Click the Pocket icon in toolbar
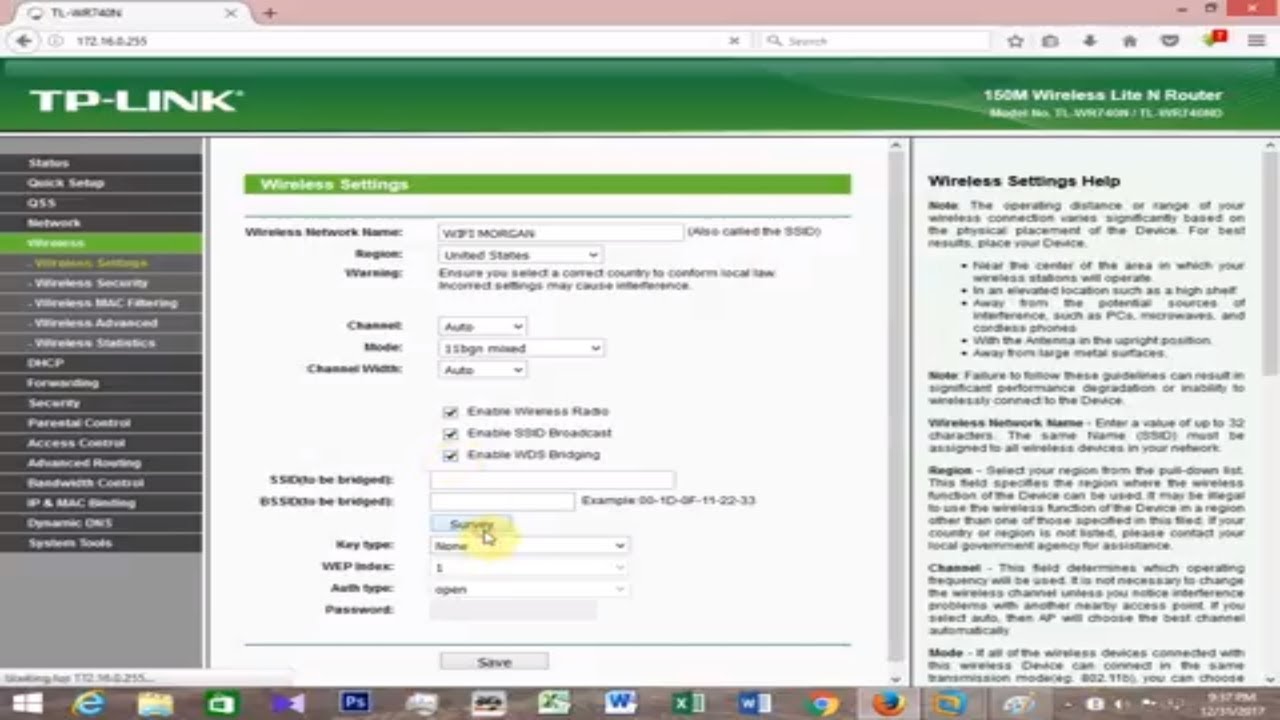The height and width of the screenshot is (720, 1280). (x=1169, y=41)
